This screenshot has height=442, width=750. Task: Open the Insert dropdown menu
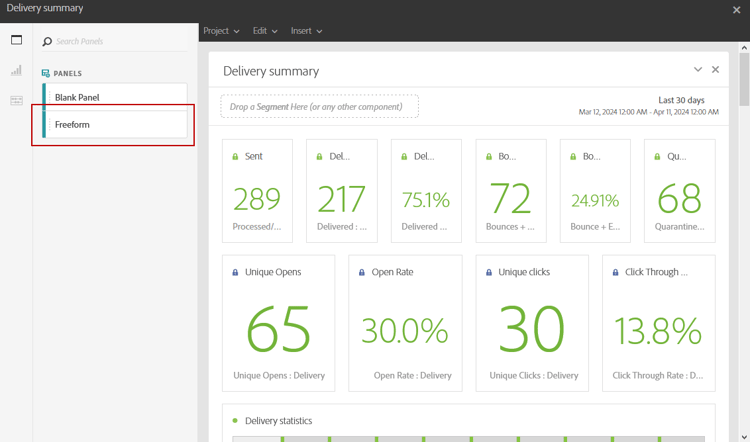pyautogui.click(x=306, y=31)
